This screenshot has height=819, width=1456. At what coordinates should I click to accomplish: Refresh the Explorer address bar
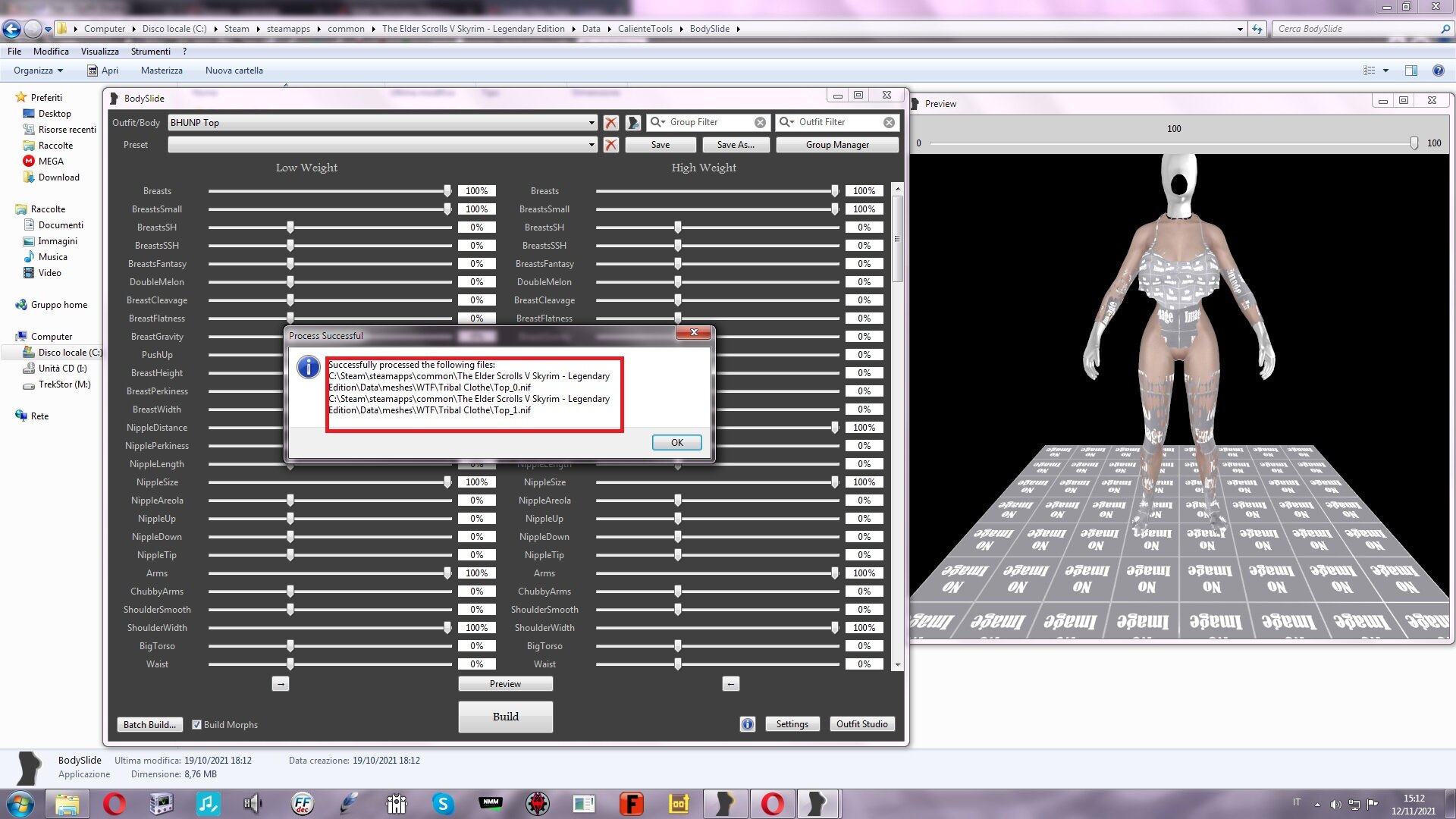(1257, 29)
